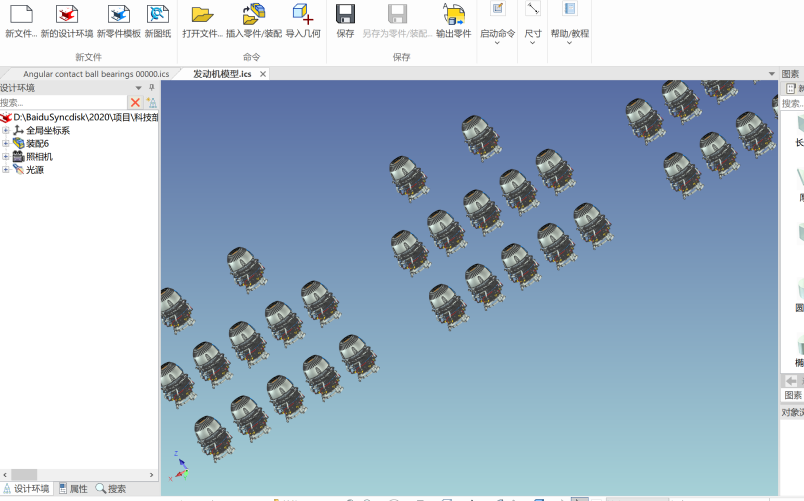
Task: Expand the 照相机 camera node
Action: tap(6, 156)
